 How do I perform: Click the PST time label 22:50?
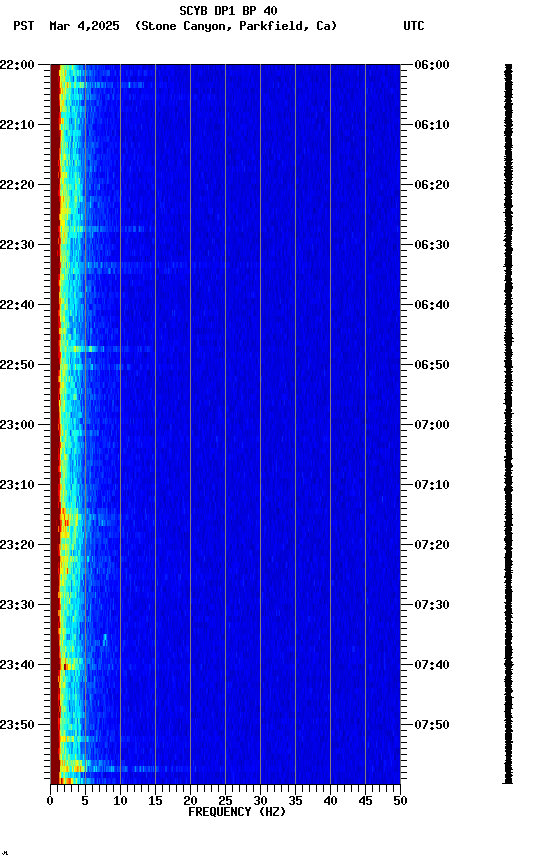17,365
